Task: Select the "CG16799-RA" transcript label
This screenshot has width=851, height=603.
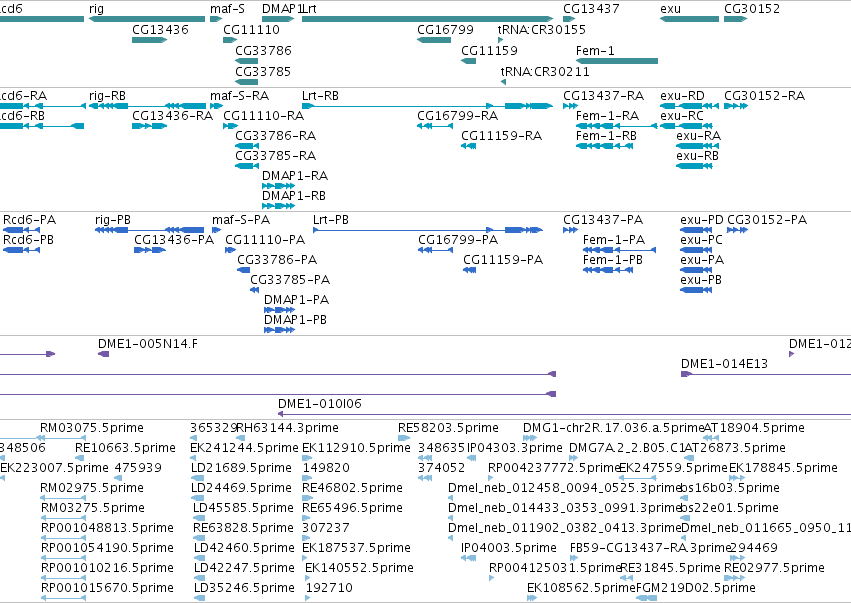Action: point(458,116)
